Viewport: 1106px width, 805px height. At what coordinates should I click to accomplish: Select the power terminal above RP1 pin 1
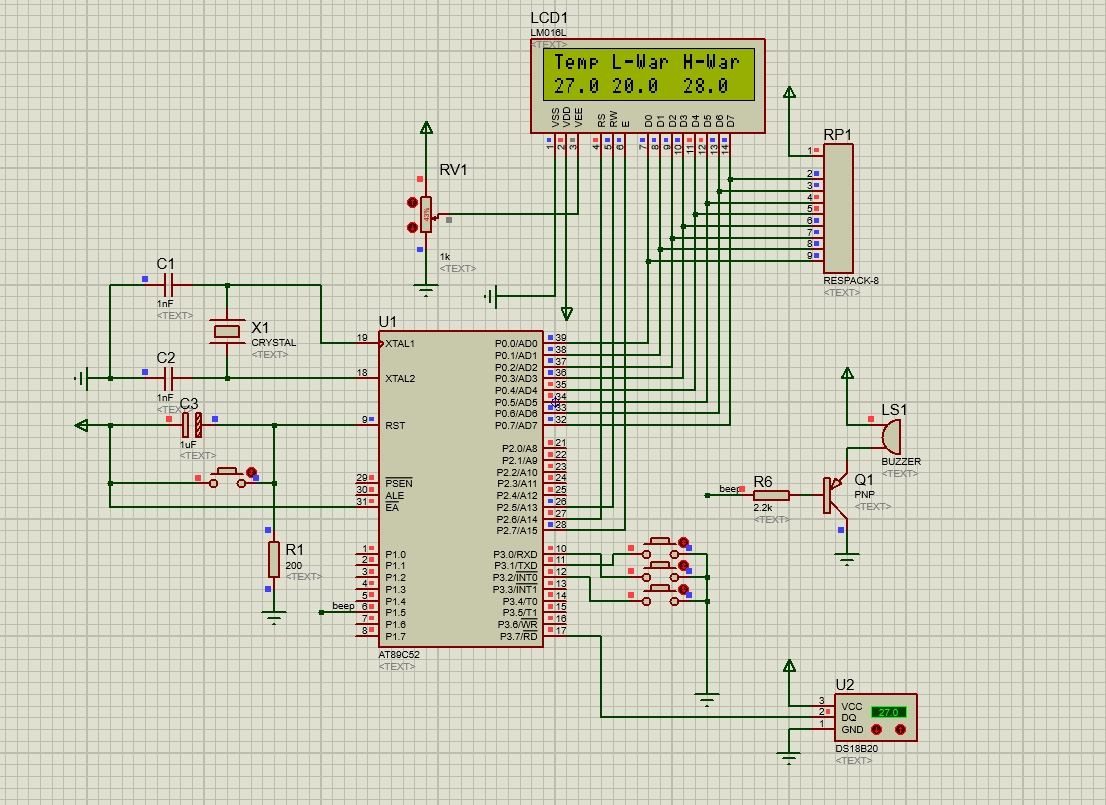[x=789, y=92]
